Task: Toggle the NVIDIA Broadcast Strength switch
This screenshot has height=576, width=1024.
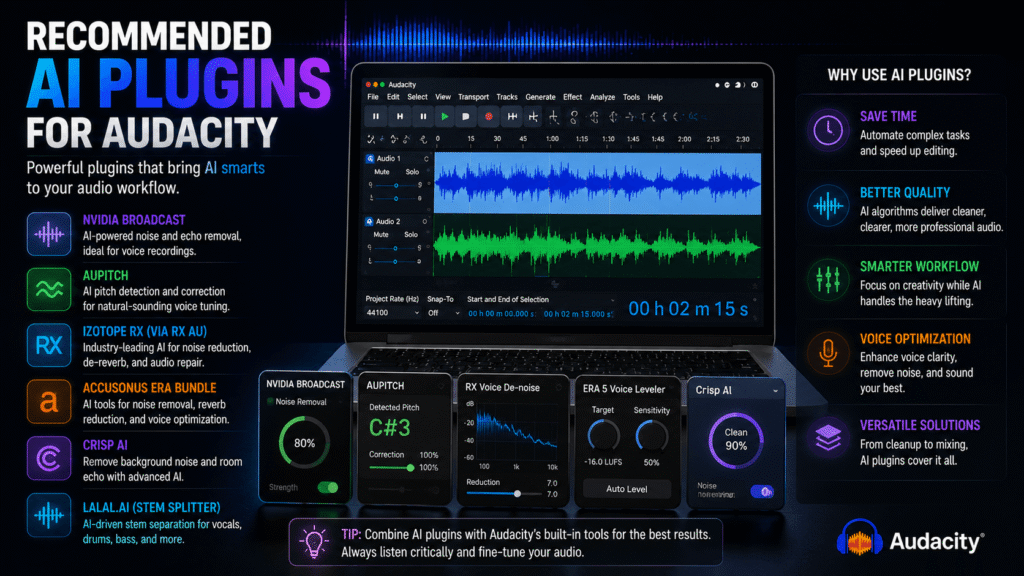Action: pos(328,487)
